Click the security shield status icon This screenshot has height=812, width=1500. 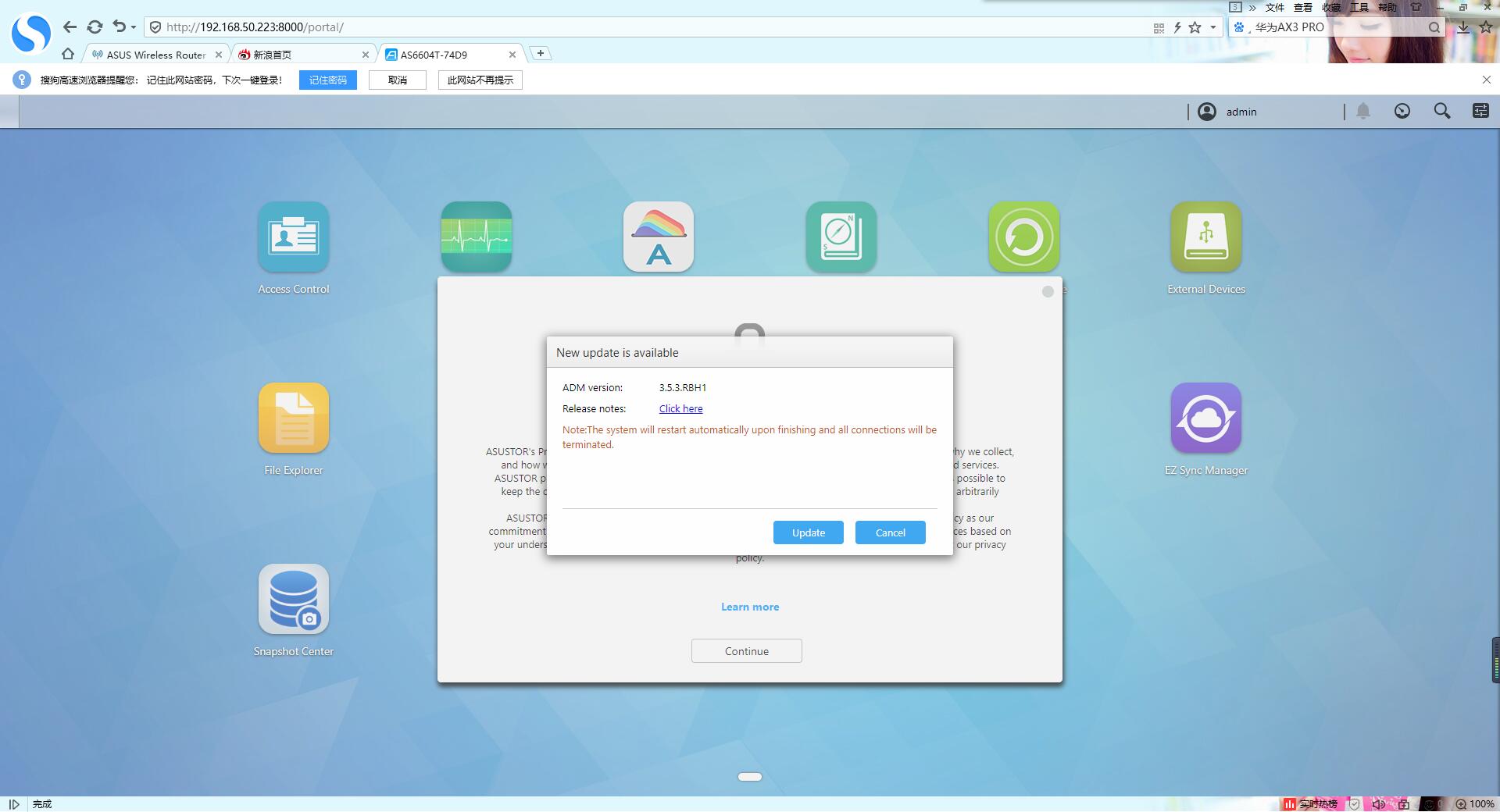point(1355,804)
